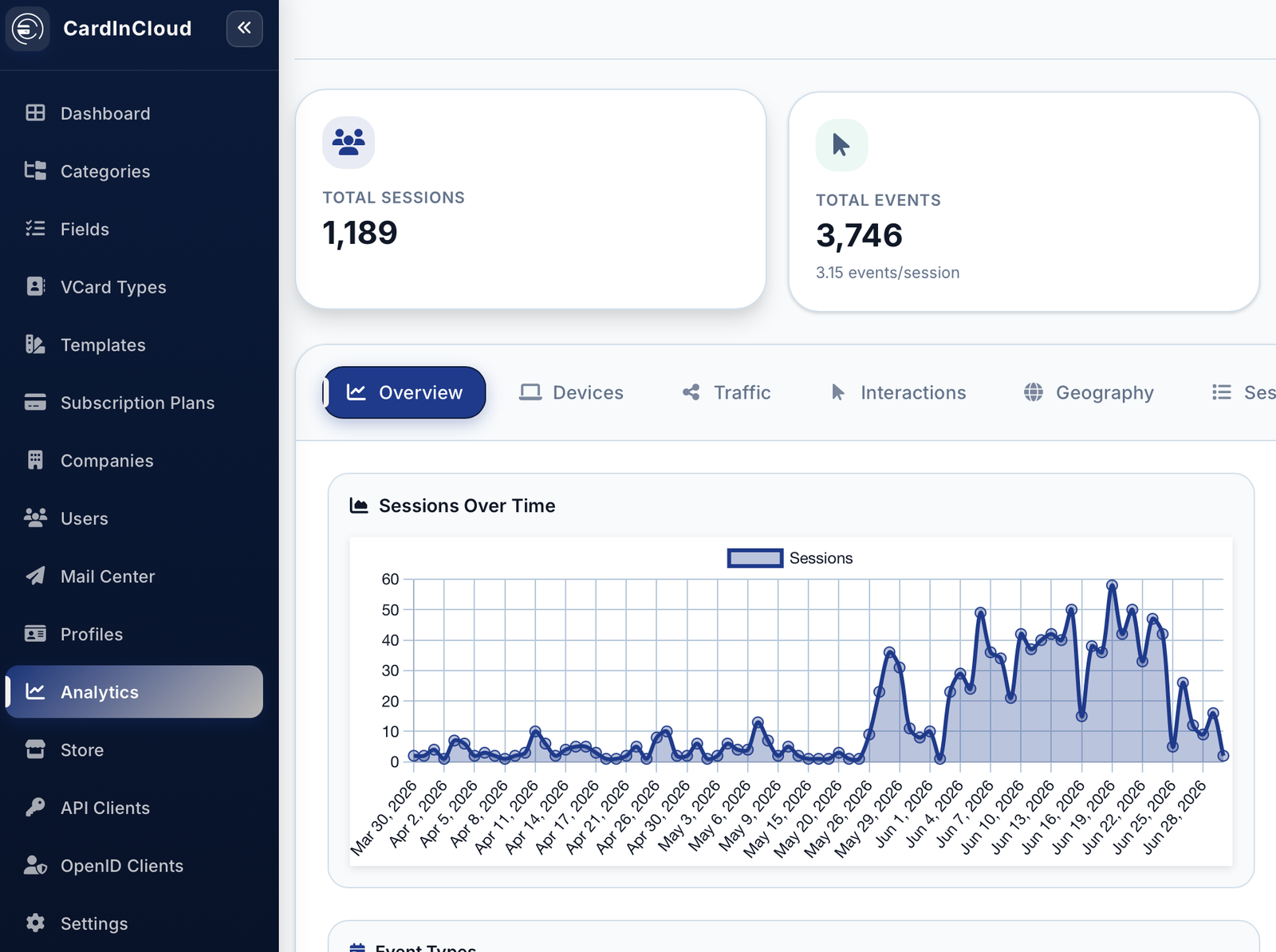
Task: Toggle the Sessions legend in the chart
Action: (x=790, y=558)
